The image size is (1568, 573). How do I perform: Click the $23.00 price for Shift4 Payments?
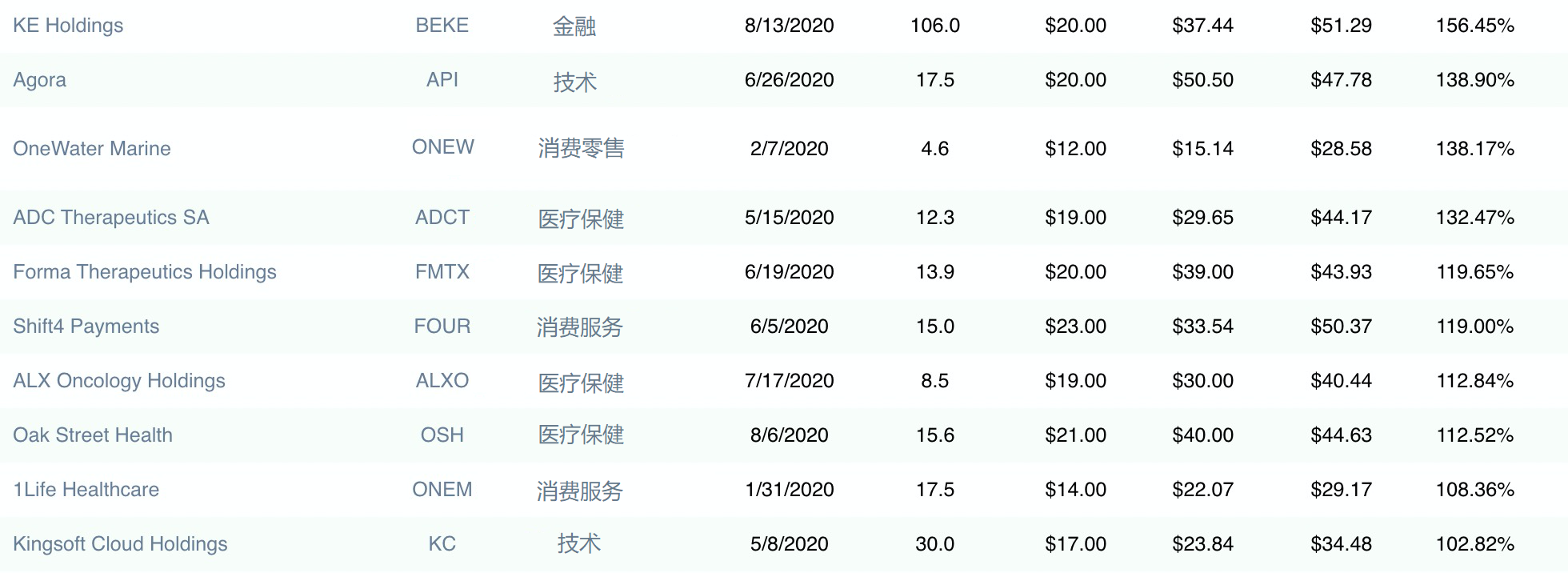click(1076, 327)
